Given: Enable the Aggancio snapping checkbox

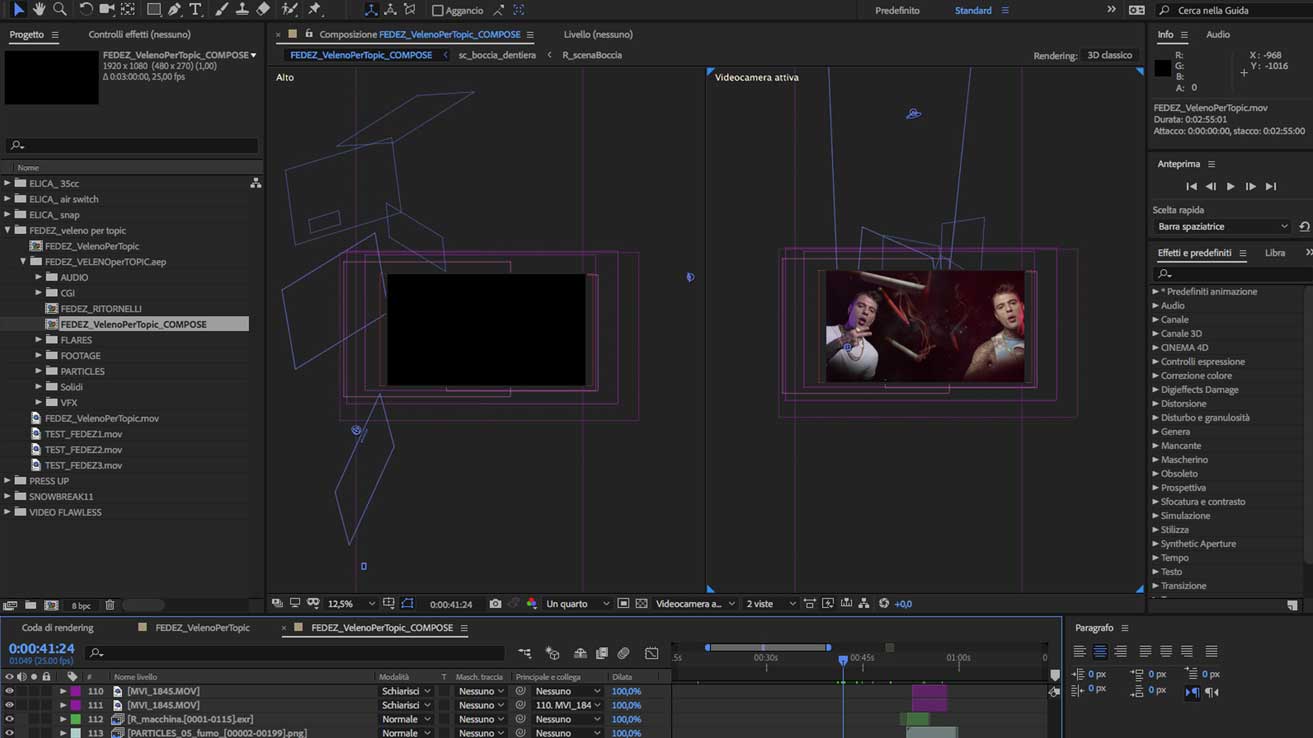Looking at the screenshot, I should [437, 10].
